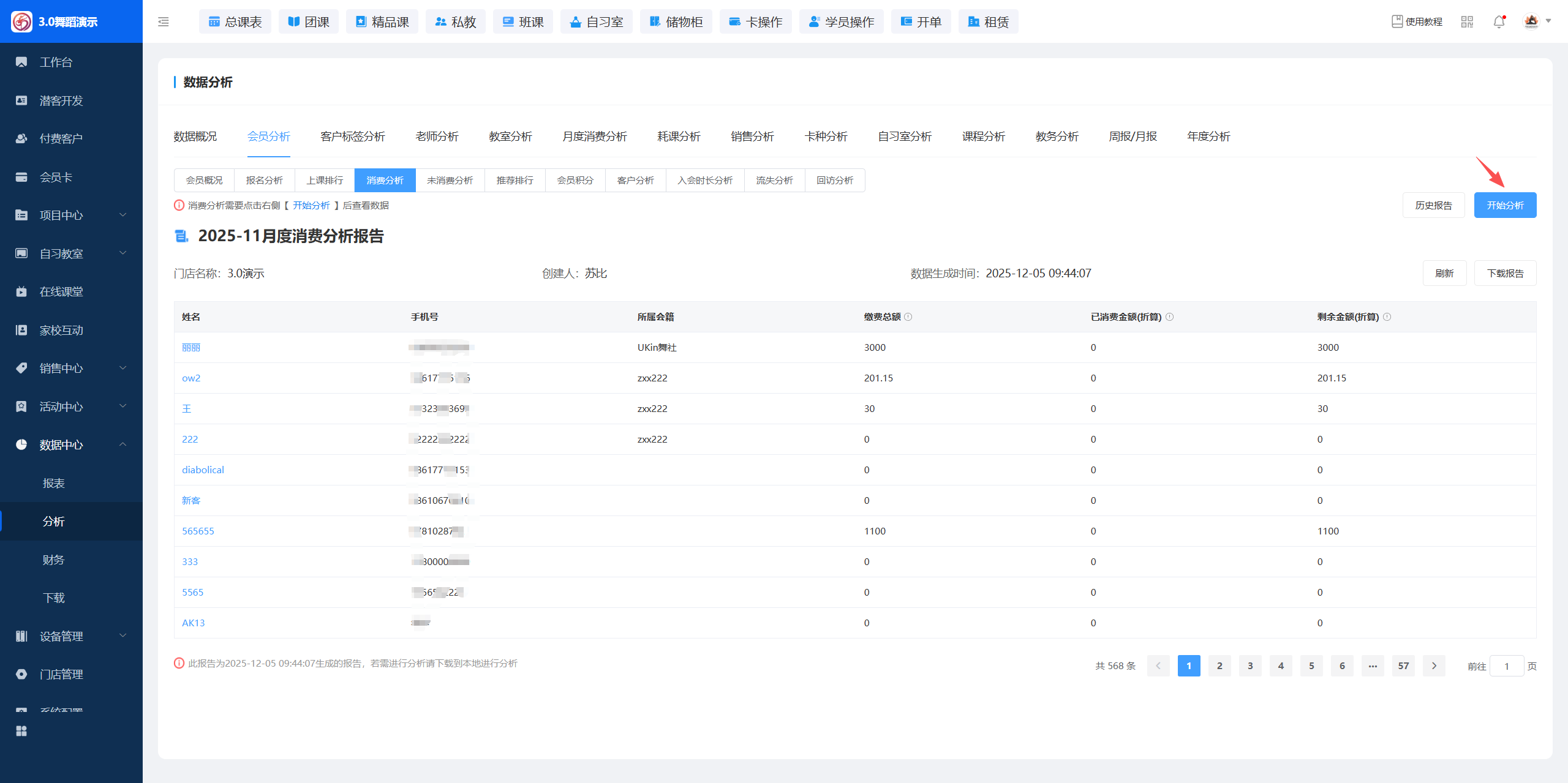Screen dimensions: 1568x783
Task: Switch to the 老师分析 tab
Action: tap(437, 137)
